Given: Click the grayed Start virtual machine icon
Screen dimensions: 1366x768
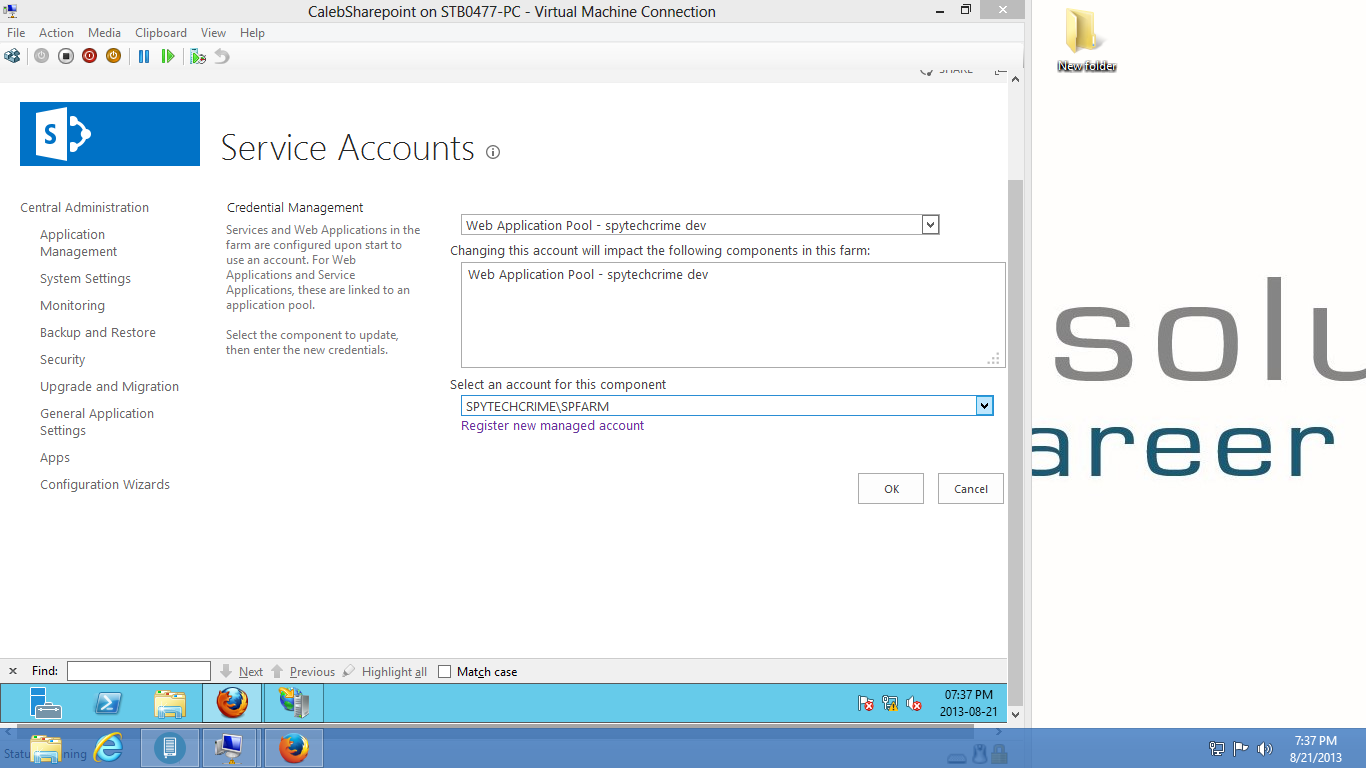Looking at the screenshot, I should click(41, 56).
